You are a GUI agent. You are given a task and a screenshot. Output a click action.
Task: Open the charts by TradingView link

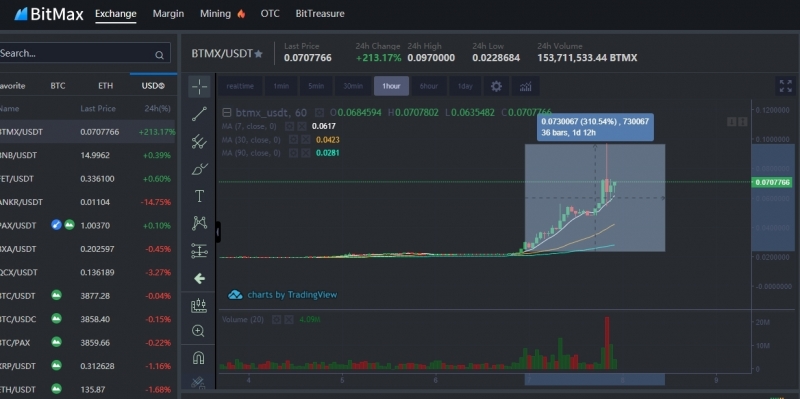[283, 294]
